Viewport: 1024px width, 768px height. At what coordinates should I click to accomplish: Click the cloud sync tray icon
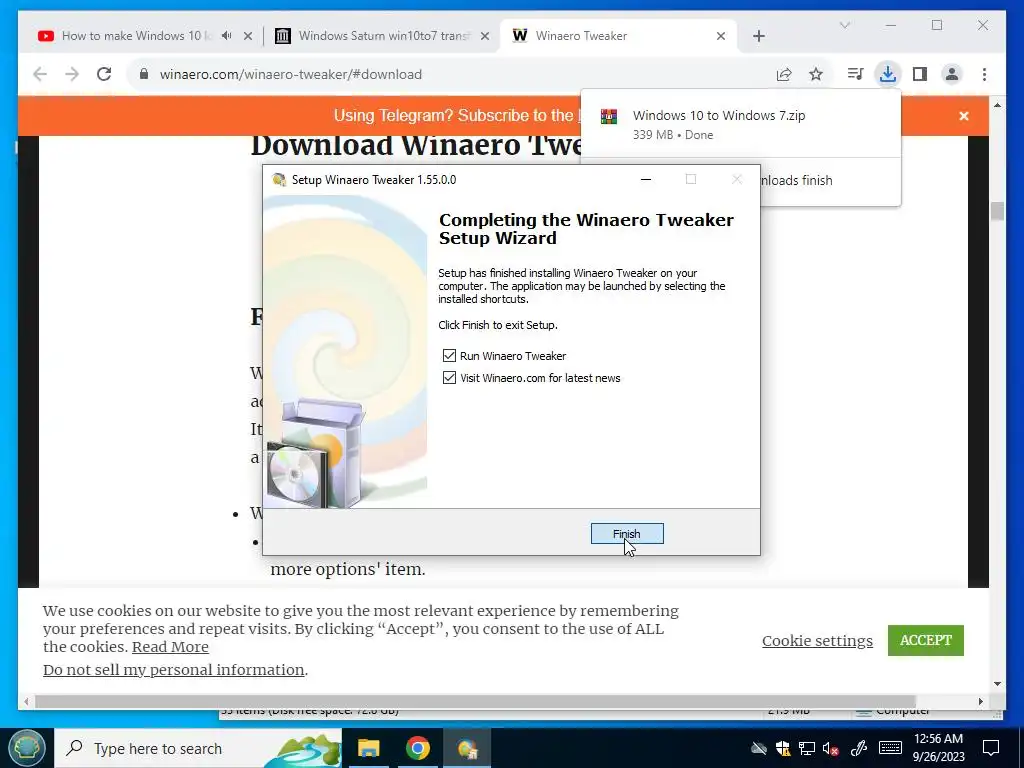[758, 748]
